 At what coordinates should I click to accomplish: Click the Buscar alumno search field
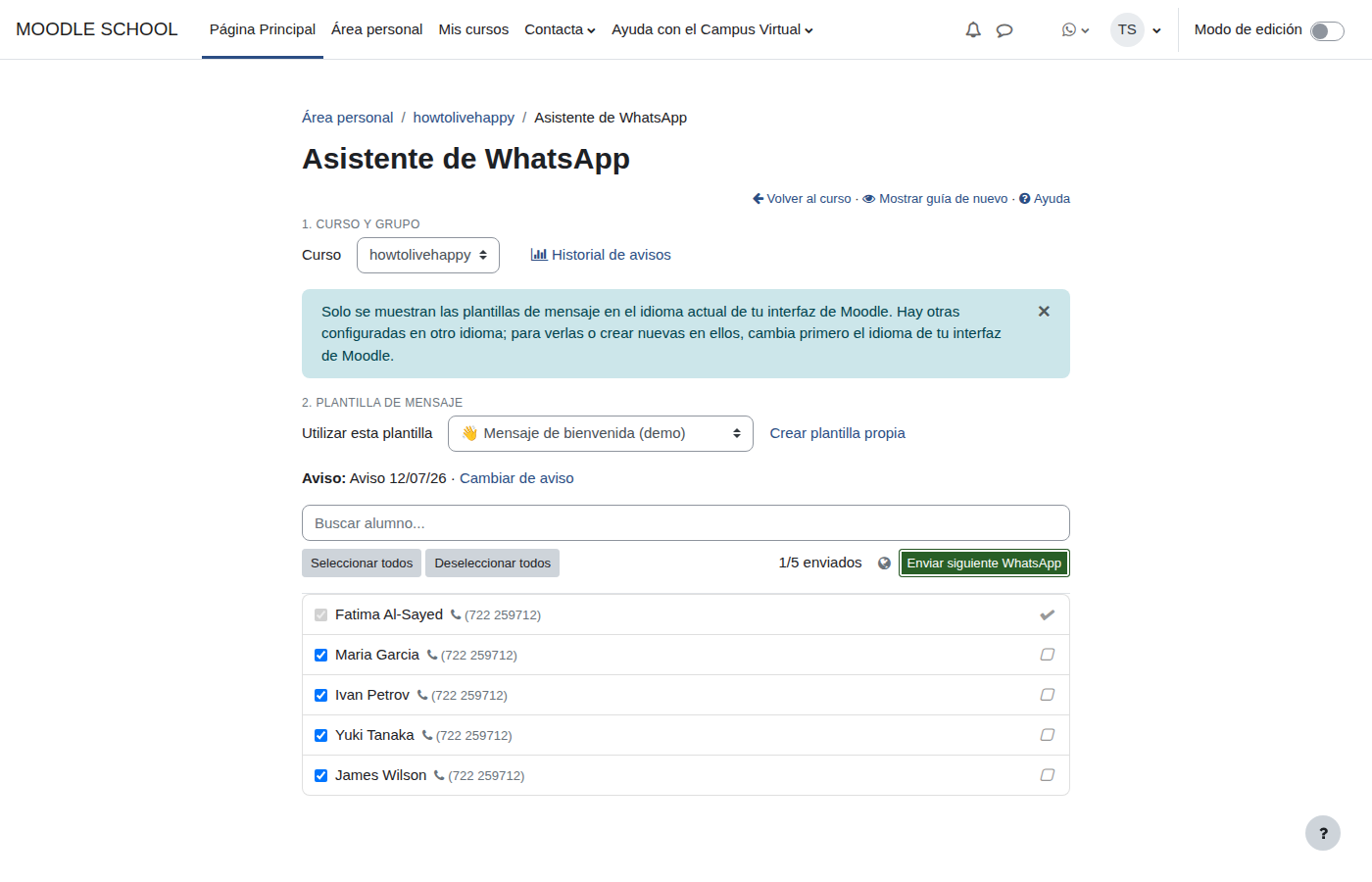686,523
